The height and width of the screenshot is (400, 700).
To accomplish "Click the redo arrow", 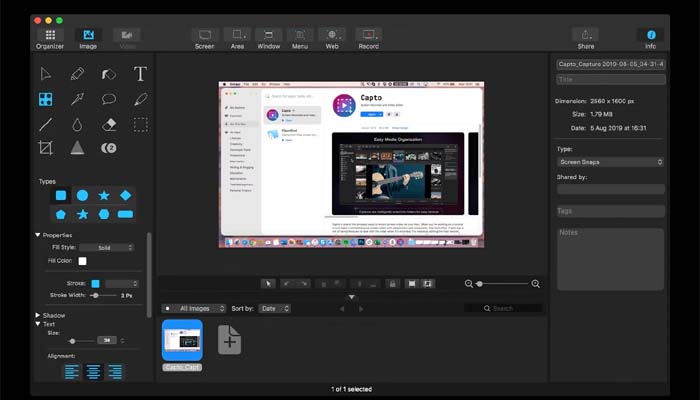I will click(303, 283).
